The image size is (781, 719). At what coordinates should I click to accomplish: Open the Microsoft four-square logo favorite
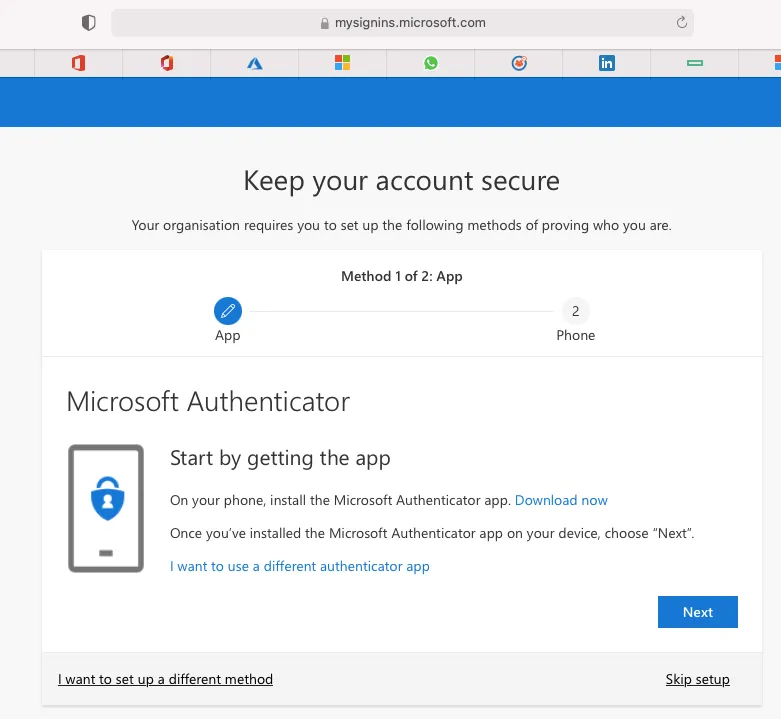point(343,63)
